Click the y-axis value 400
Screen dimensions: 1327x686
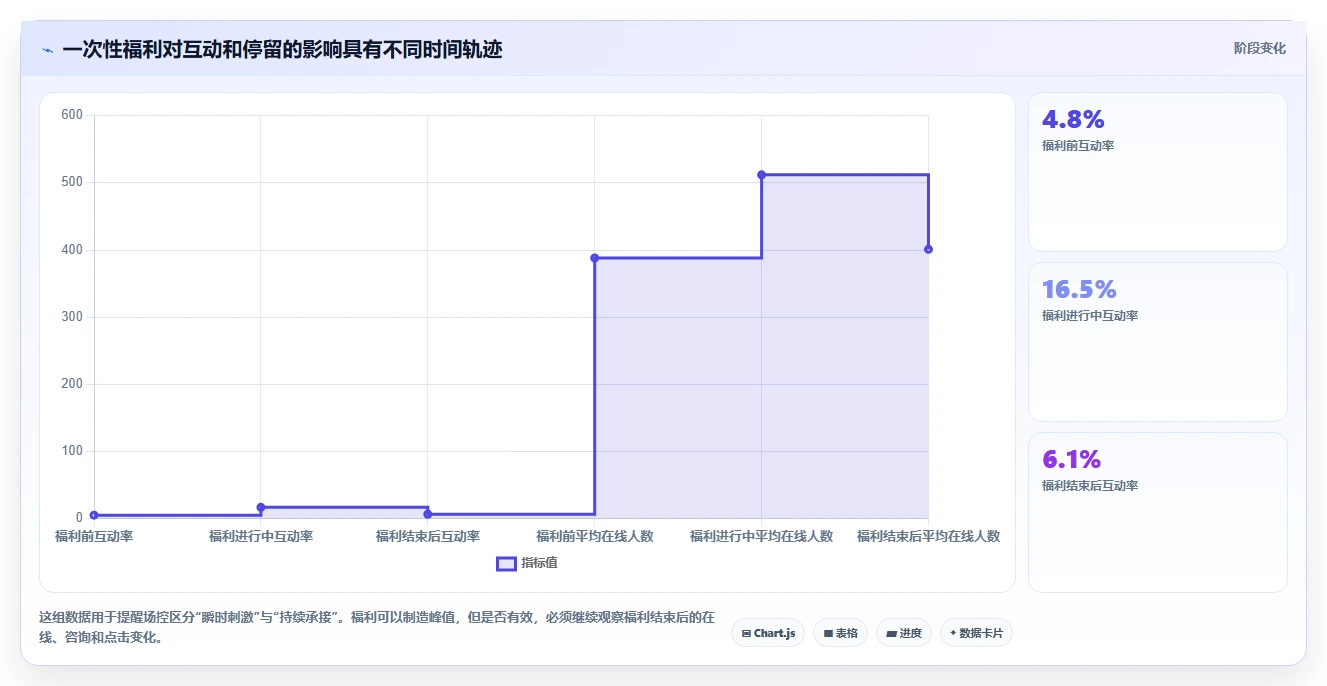(x=72, y=249)
